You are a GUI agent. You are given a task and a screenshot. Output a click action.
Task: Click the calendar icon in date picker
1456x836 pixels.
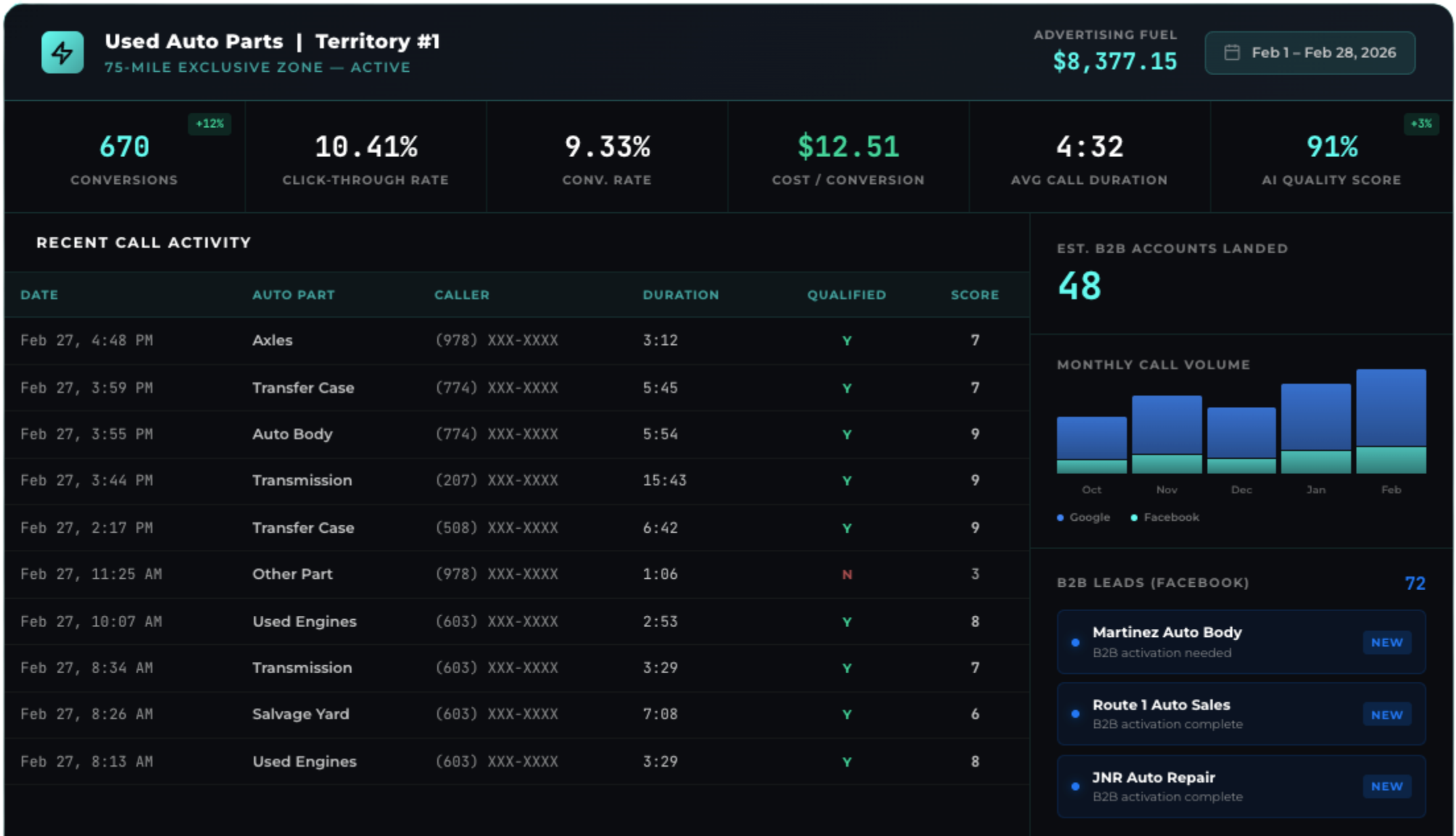coord(1231,53)
